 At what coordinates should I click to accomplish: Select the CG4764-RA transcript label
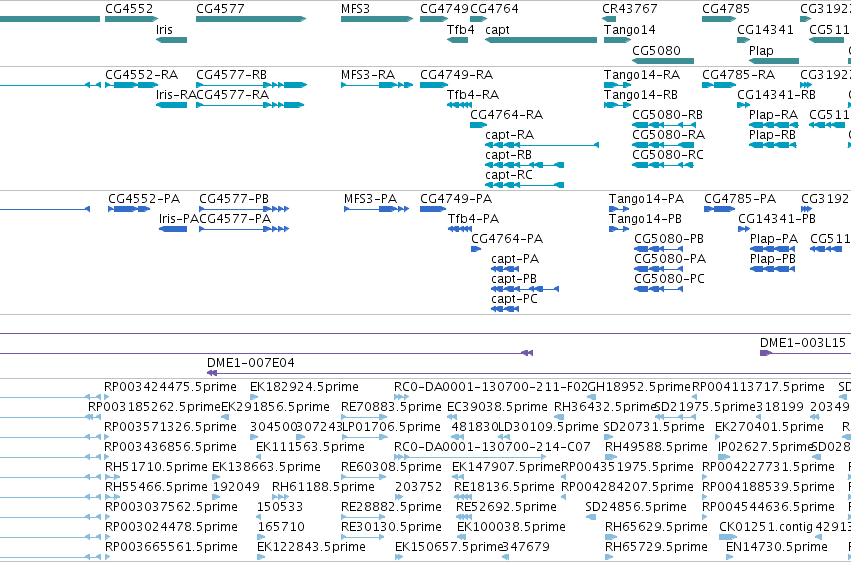point(506,115)
